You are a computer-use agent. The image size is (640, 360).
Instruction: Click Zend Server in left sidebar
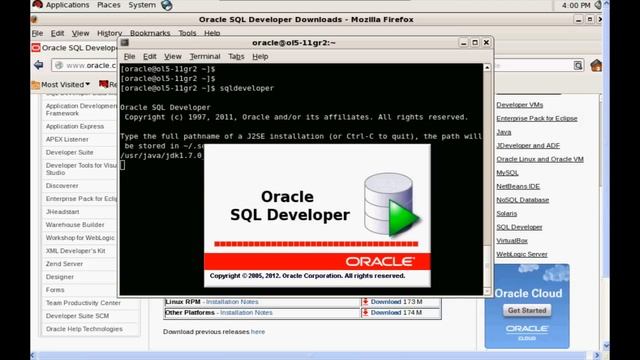click(x=64, y=264)
